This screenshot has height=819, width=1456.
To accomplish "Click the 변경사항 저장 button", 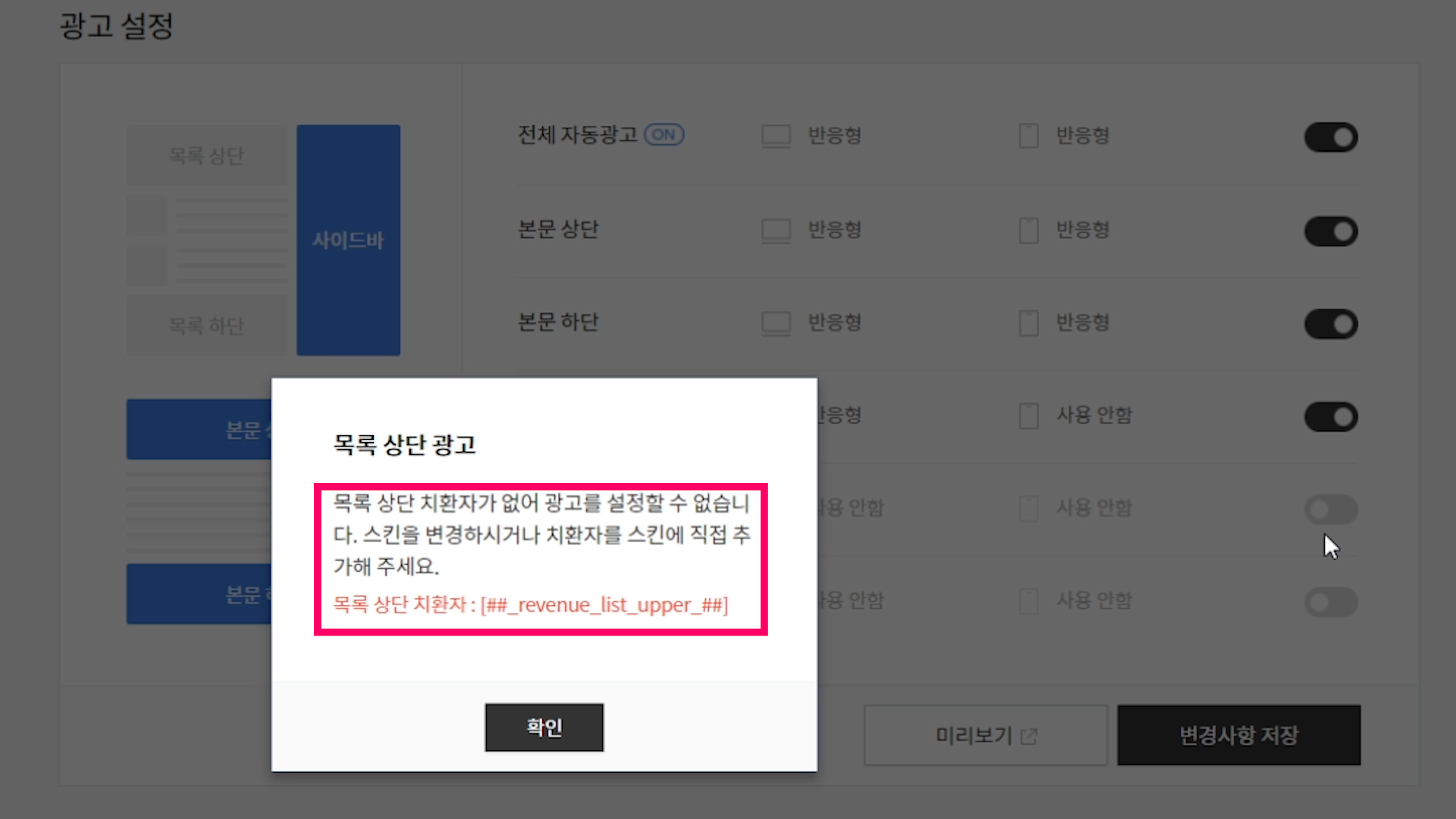I will pyautogui.click(x=1238, y=735).
